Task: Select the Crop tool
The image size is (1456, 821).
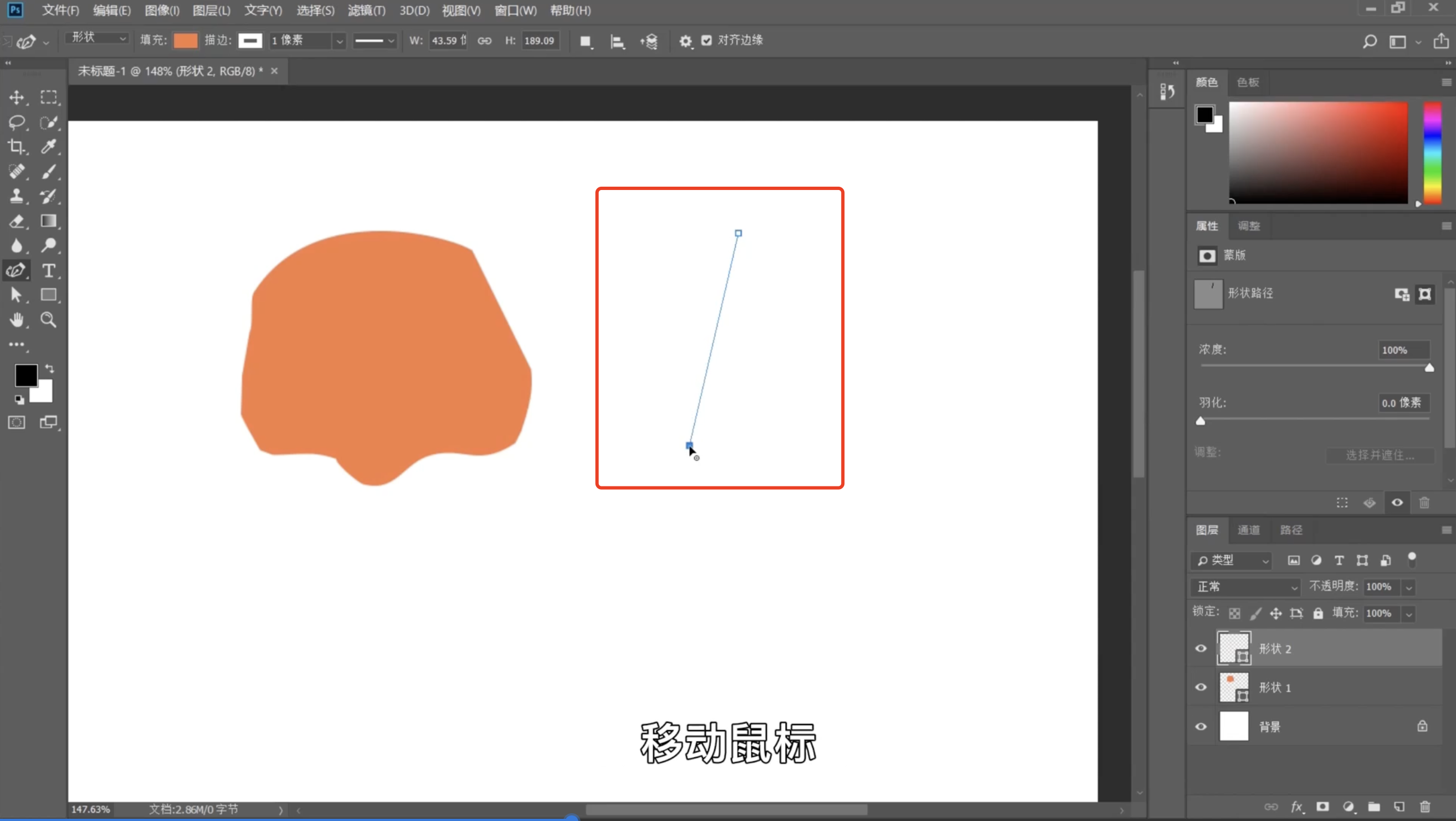Action: coord(17,147)
